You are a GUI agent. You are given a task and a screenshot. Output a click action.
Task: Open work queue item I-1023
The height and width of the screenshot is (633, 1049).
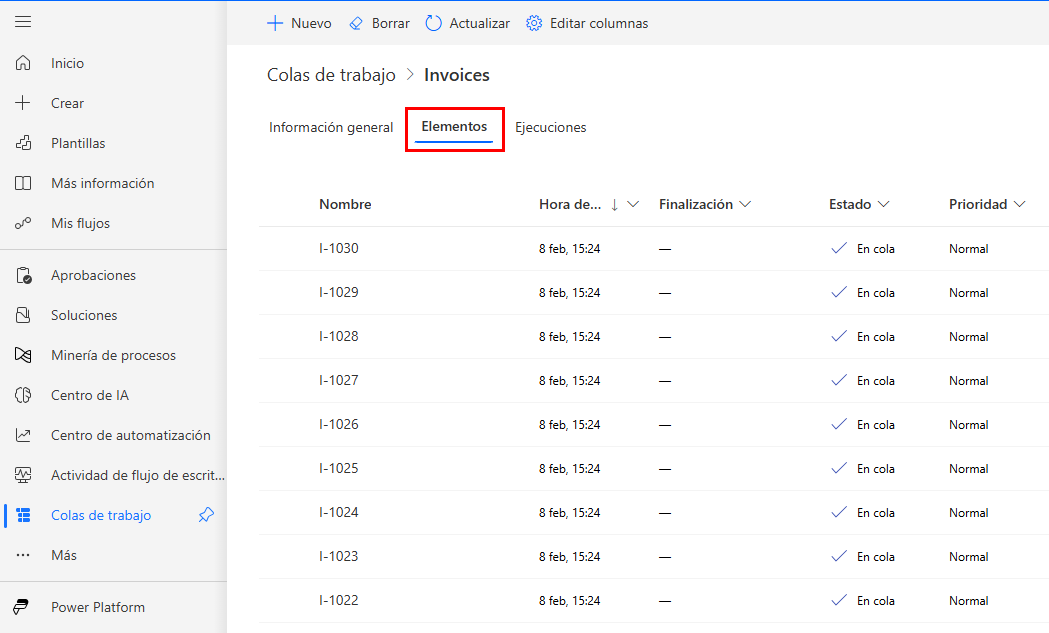point(339,557)
